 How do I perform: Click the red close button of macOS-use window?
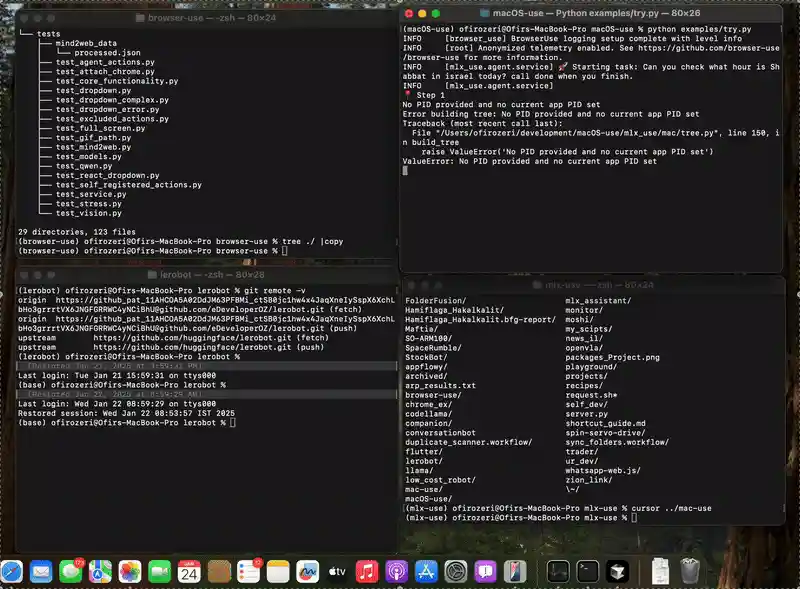click(x=409, y=13)
